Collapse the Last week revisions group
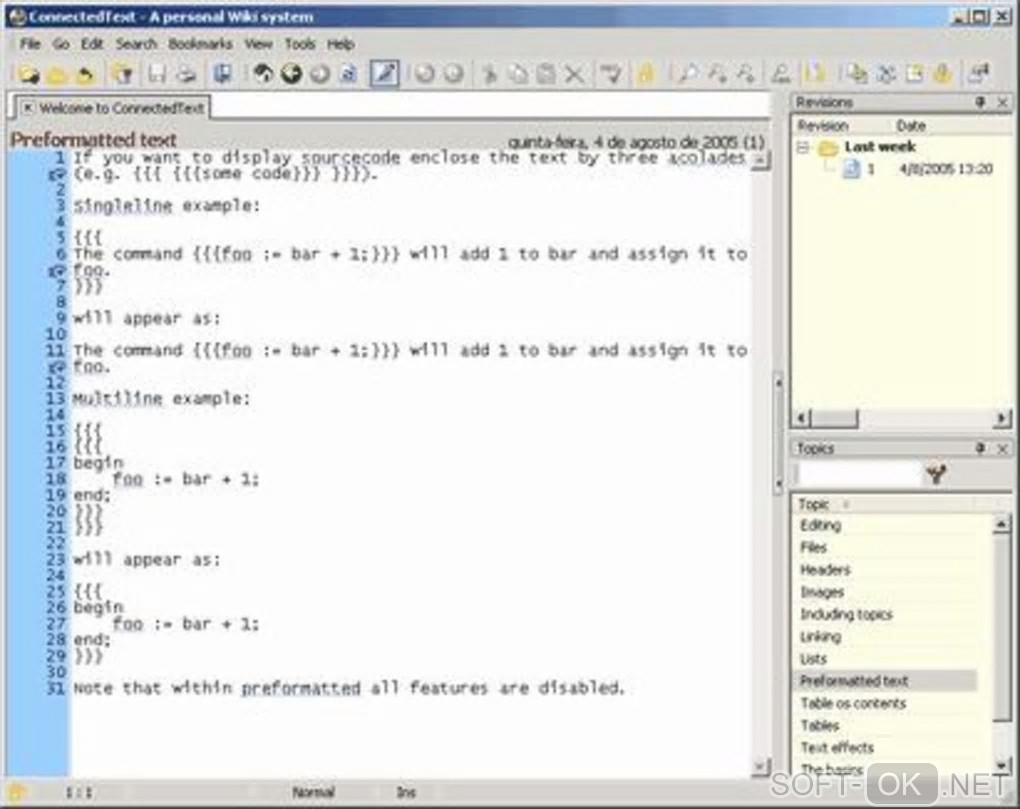 point(803,148)
